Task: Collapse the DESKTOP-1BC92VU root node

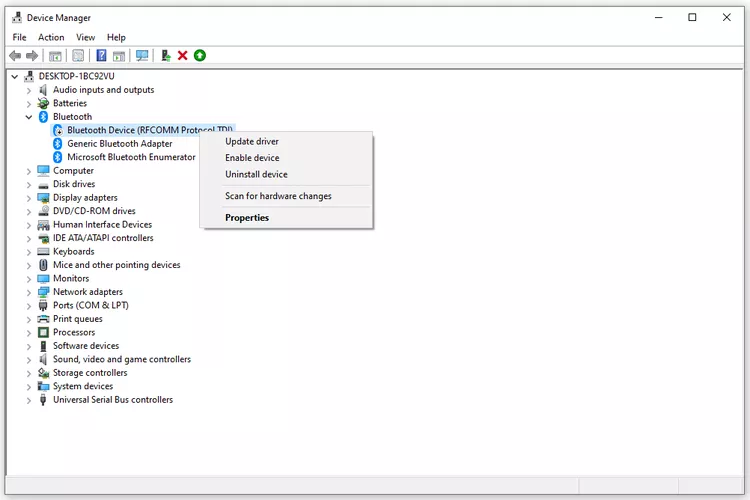Action: click(x=15, y=77)
